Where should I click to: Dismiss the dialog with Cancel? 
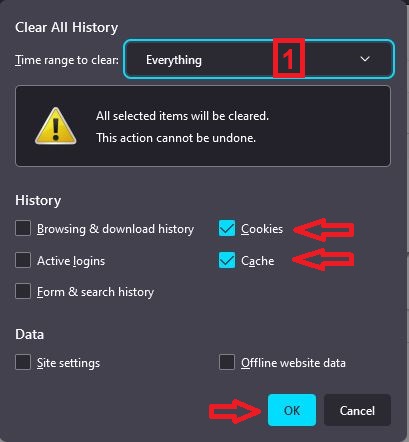pyautogui.click(x=357, y=410)
